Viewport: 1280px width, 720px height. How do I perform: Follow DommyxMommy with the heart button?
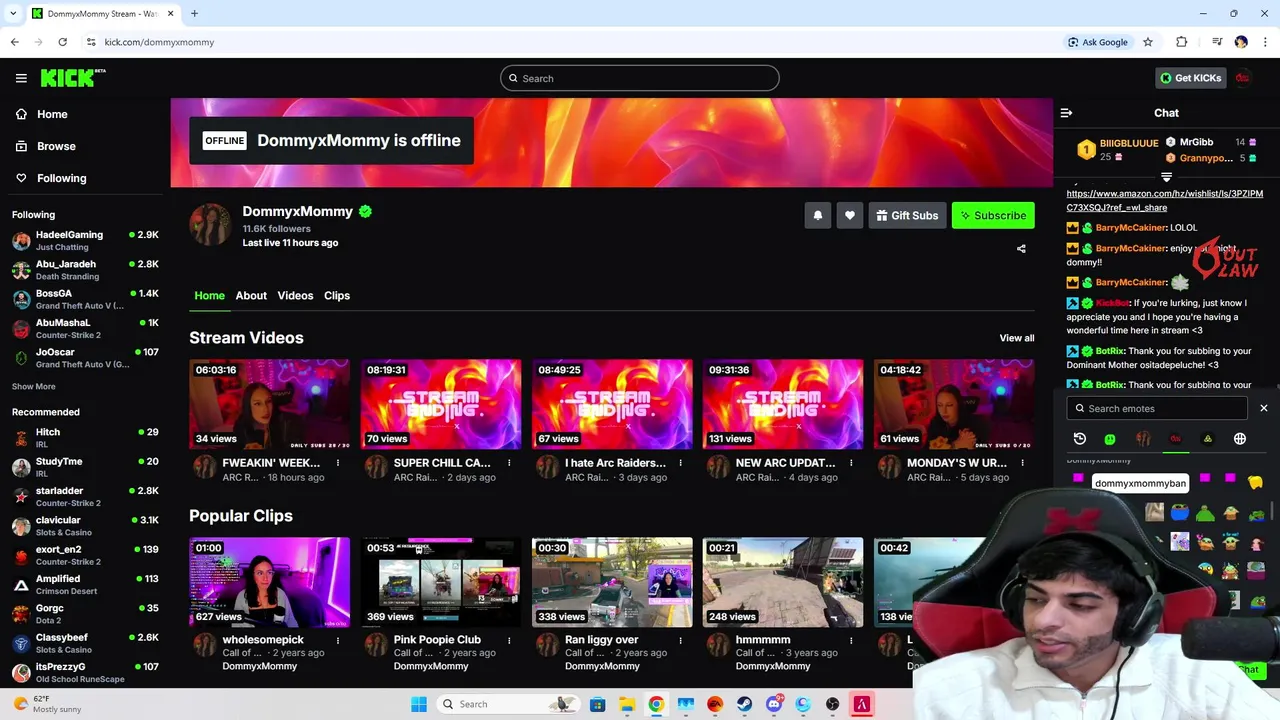pos(850,215)
